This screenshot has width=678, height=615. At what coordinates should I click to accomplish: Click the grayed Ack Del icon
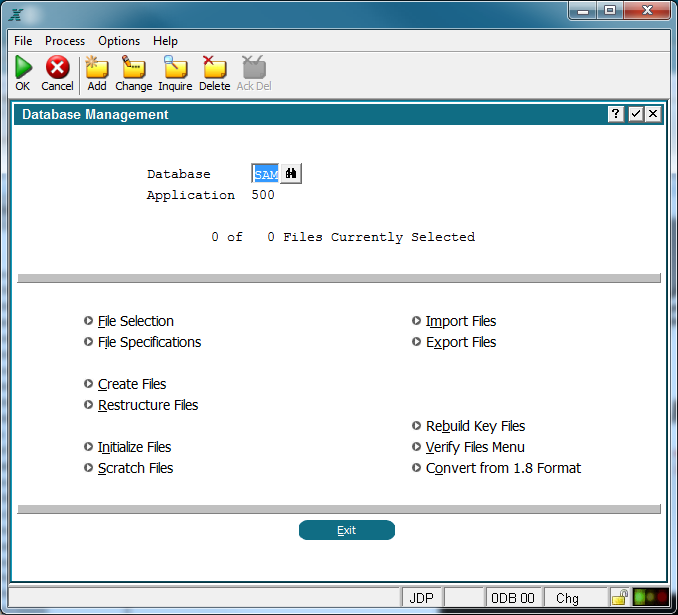tap(254, 67)
